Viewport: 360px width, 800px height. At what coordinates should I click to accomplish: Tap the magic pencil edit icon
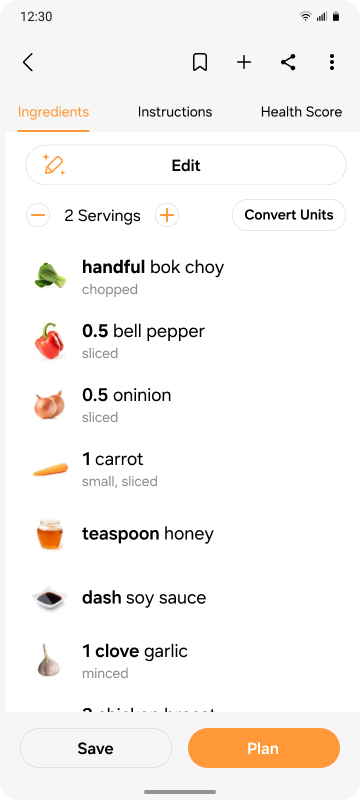(x=54, y=165)
